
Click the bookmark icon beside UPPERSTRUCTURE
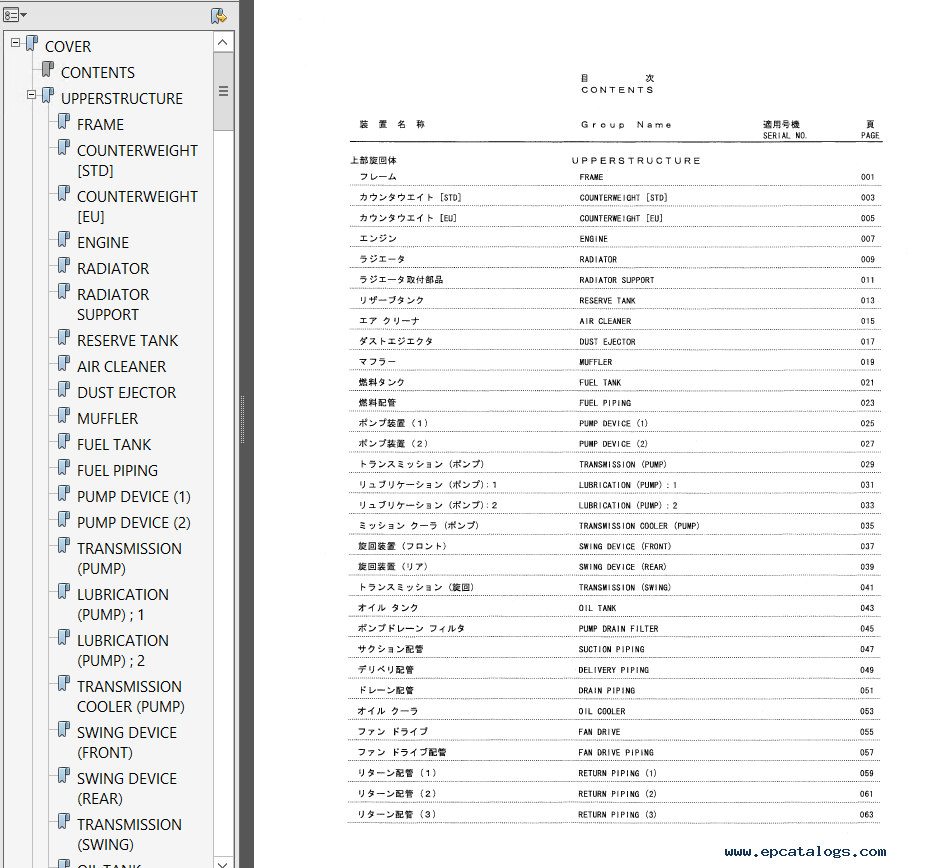pos(48,96)
